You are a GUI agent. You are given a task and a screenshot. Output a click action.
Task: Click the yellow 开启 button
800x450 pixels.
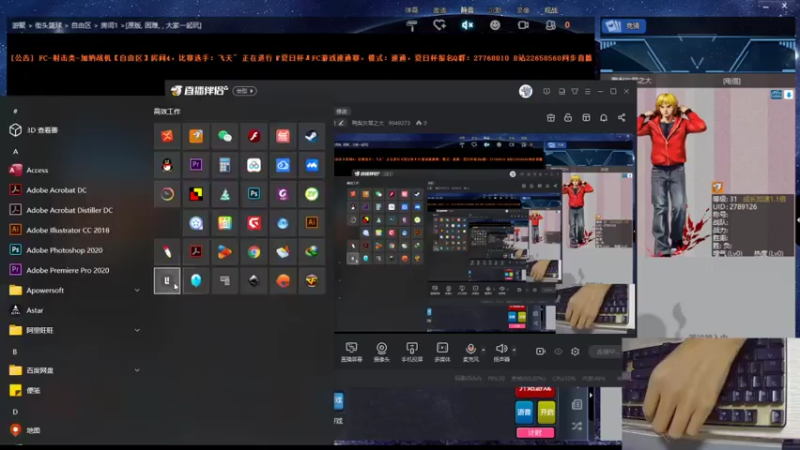point(546,412)
